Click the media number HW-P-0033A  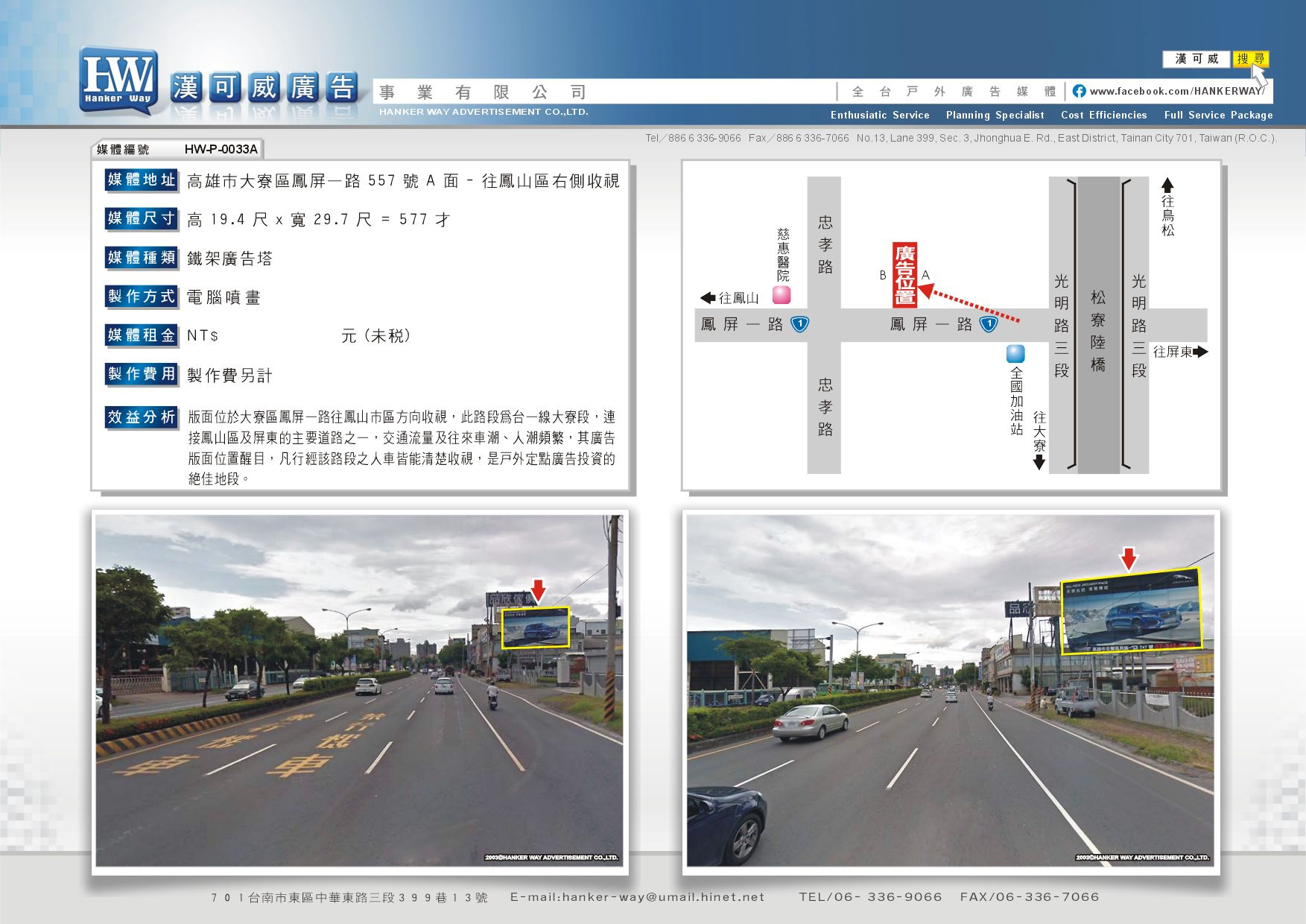click(221, 149)
